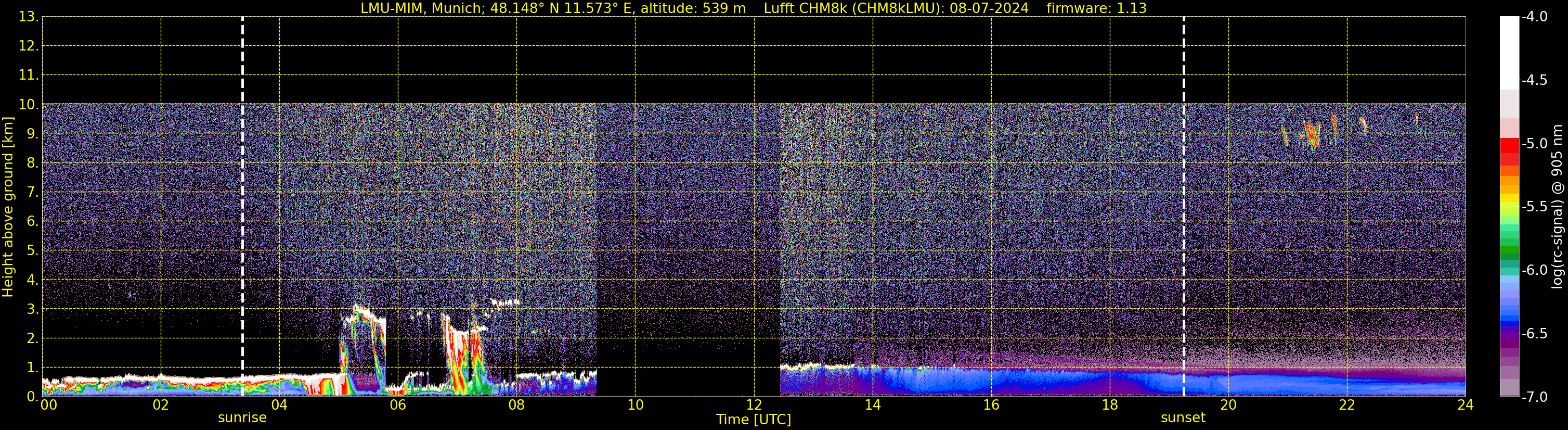Pick the "2." height axis tick label

pyautogui.click(x=33, y=339)
